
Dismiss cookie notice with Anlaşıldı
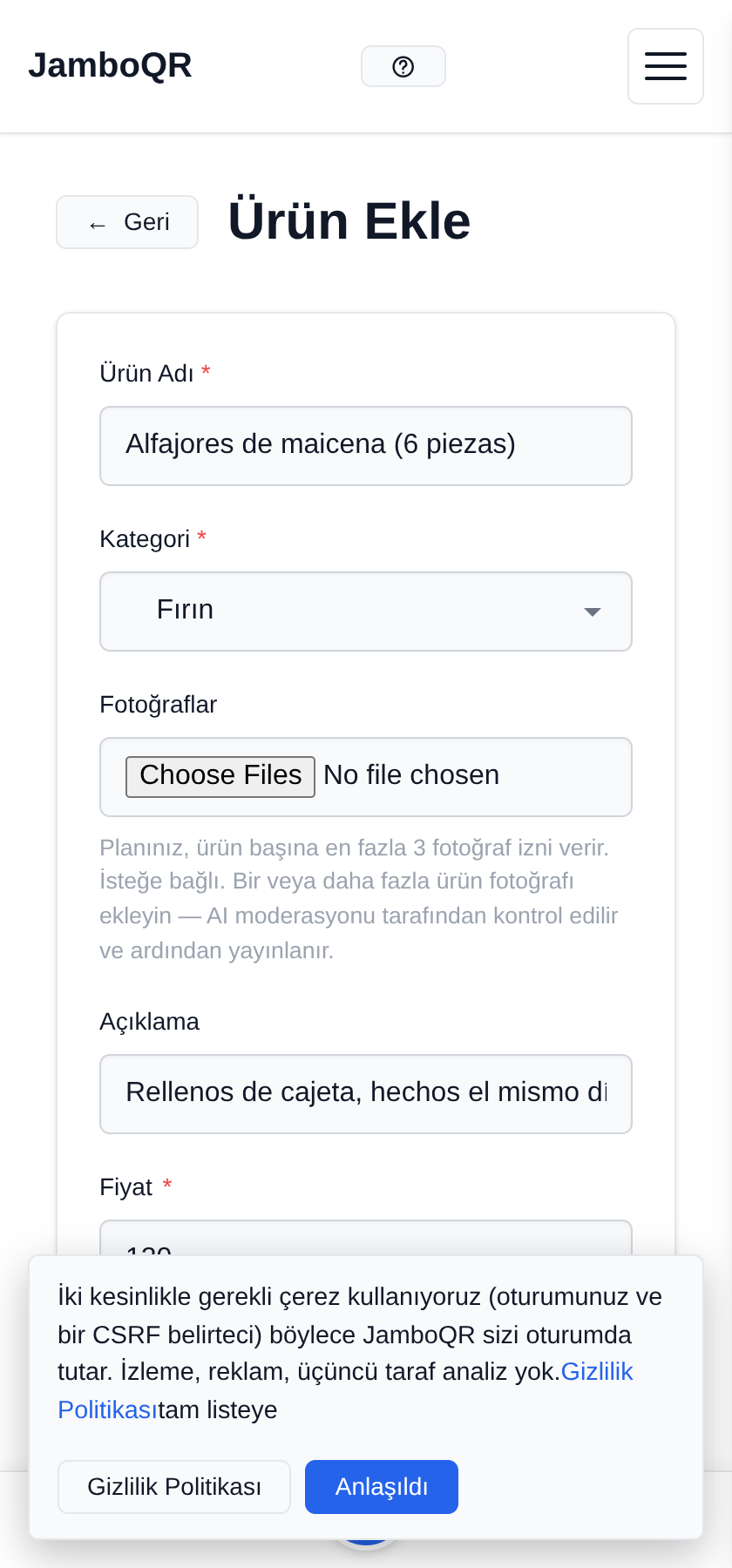point(382,1487)
